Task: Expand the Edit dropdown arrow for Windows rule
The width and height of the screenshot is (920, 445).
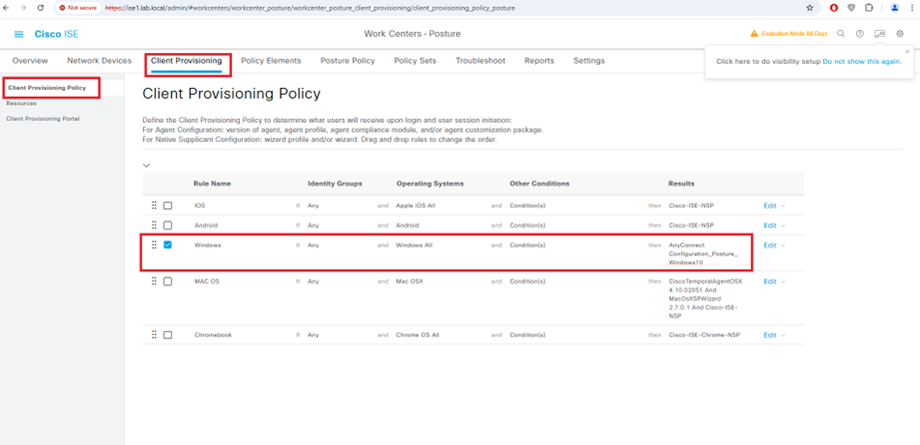Action: 783,245
